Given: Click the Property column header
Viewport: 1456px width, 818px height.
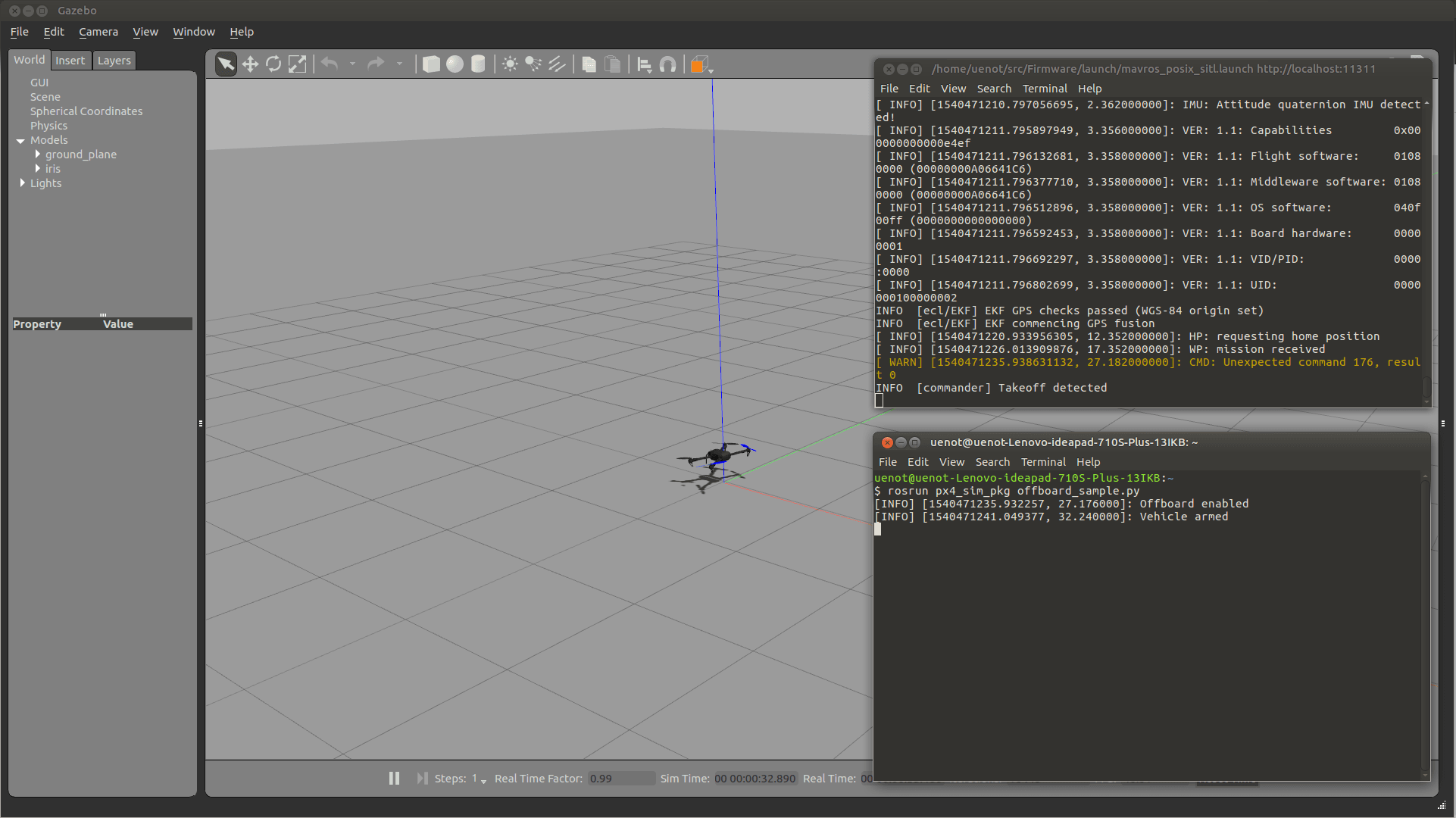Looking at the screenshot, I should click(x=37, y=324).
